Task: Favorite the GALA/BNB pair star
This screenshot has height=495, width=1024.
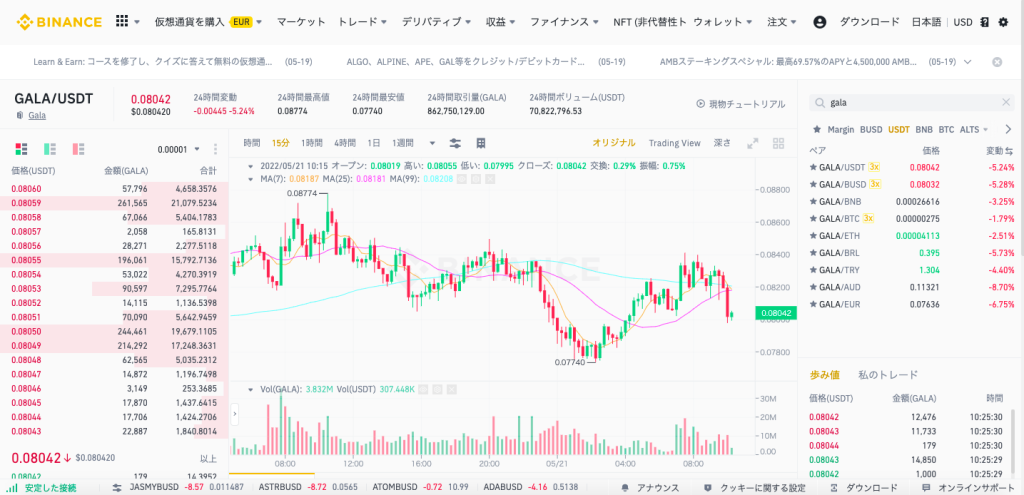Action: click(x=812, y=201)
